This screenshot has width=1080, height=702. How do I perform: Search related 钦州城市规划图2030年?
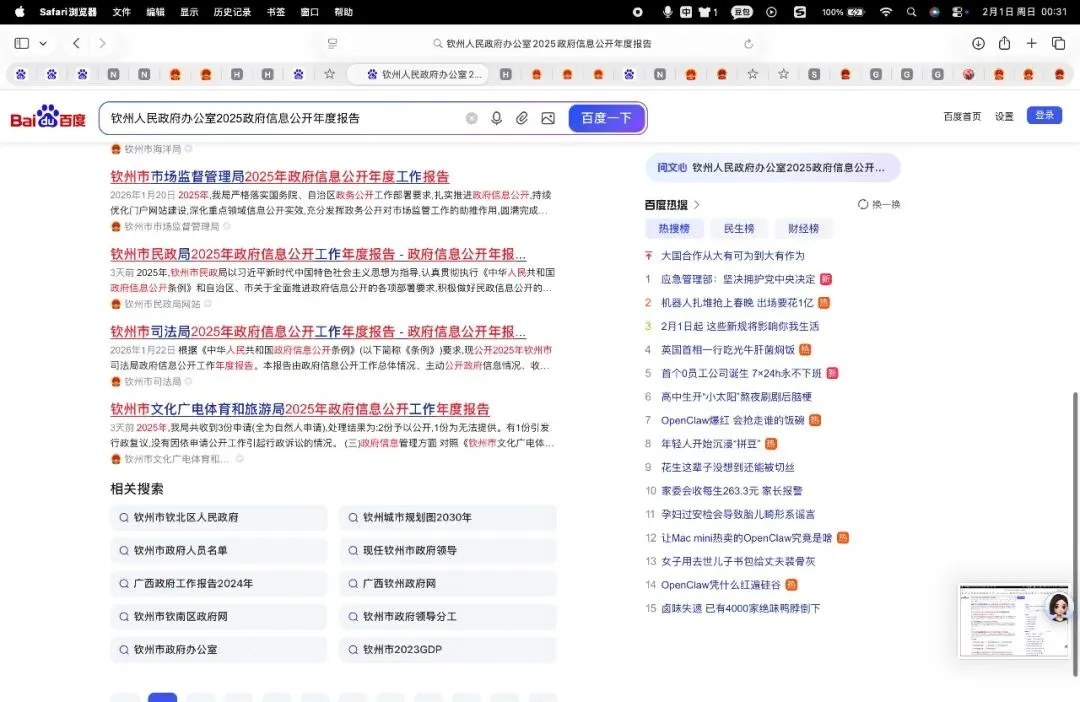coord(448,517)
